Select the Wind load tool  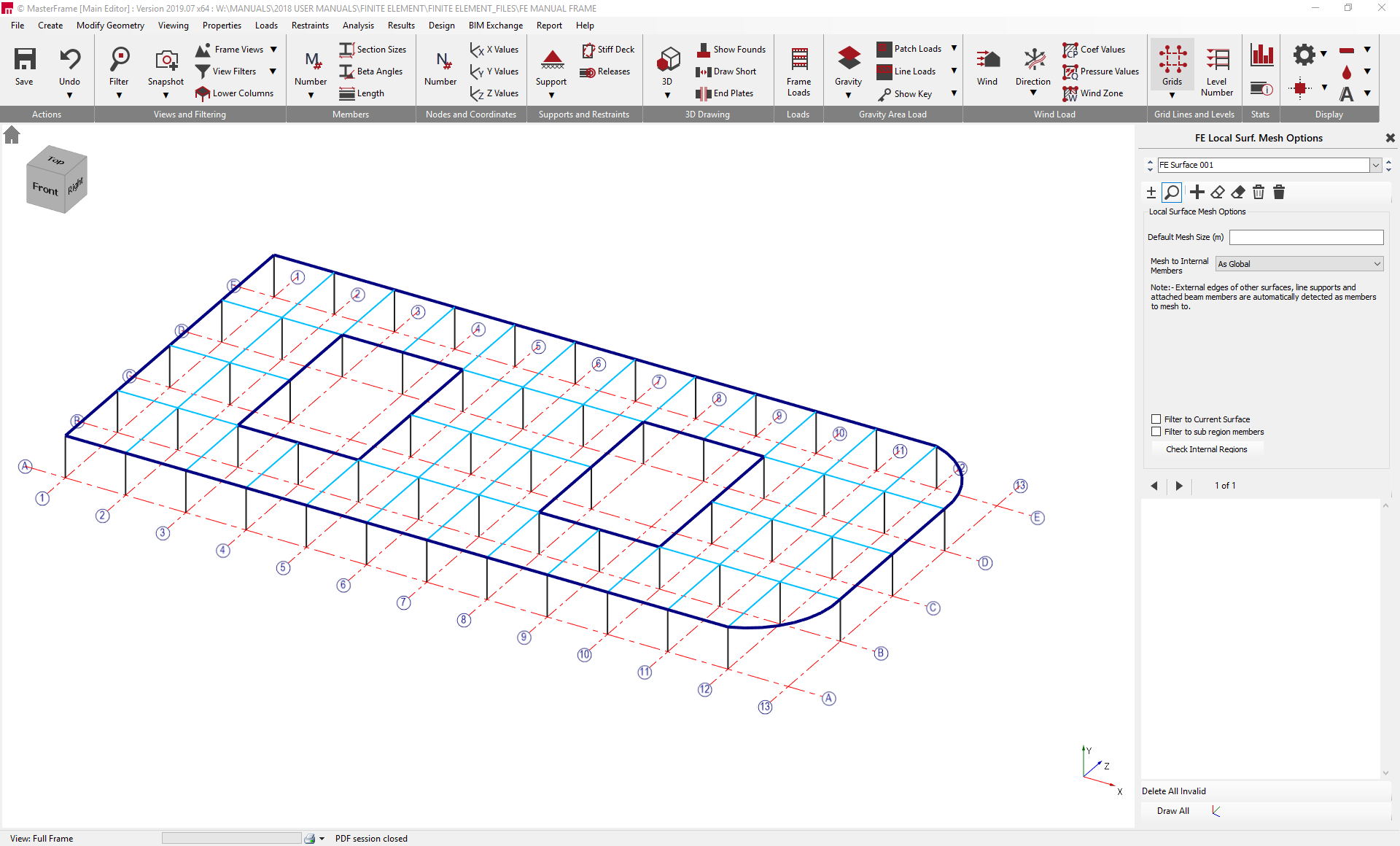tap(987, 66)
